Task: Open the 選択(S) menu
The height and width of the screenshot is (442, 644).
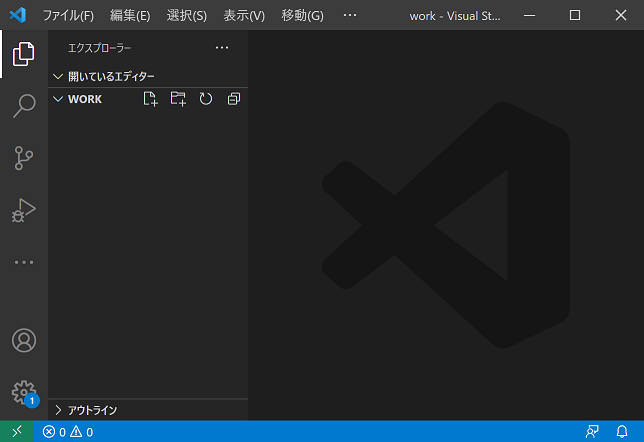Action: [x=187, y=16]
